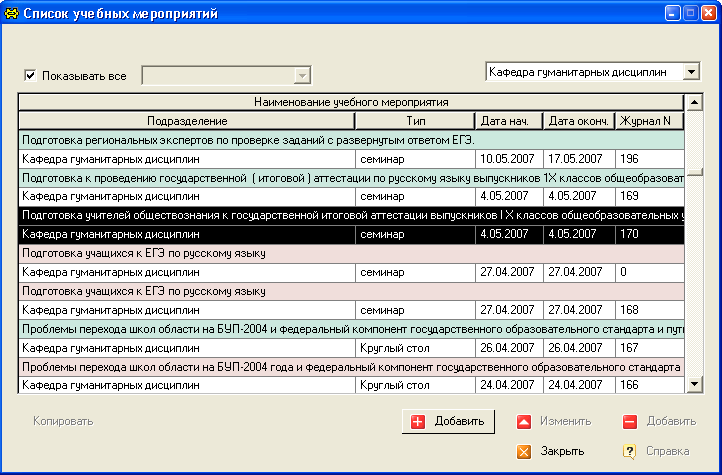Click the red plus icon on the Добавить button
The width and height of the screenshot is (722, 475).
[x=418, y=422]
